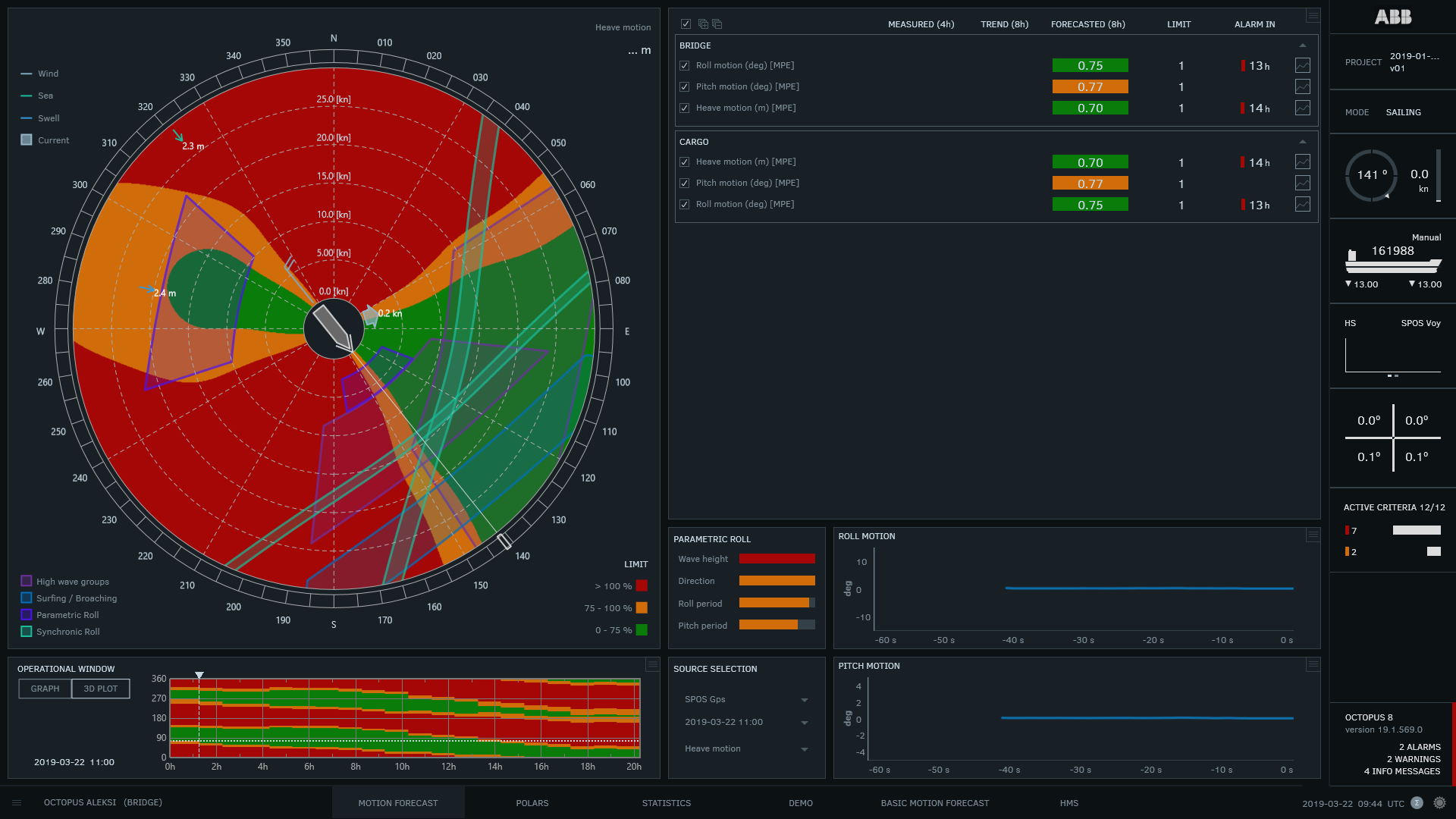Open the settings gear icon in bottom-right corner
This screenshot has width=1456, height=819.
[x=1439, y=802]
